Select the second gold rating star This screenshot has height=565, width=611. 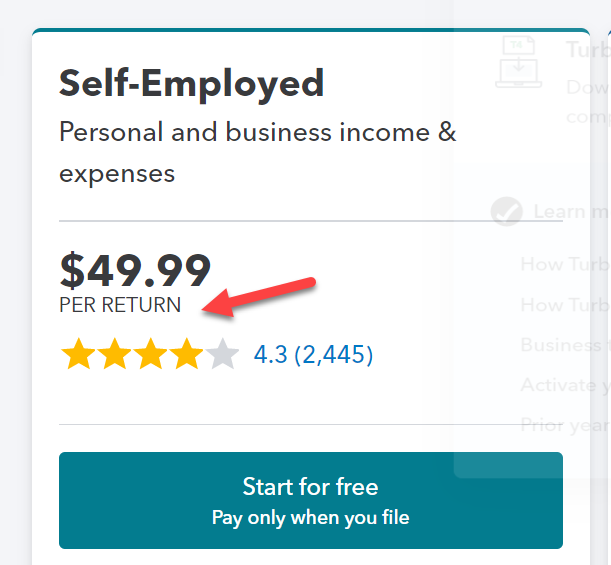click(x=114, y=354)
